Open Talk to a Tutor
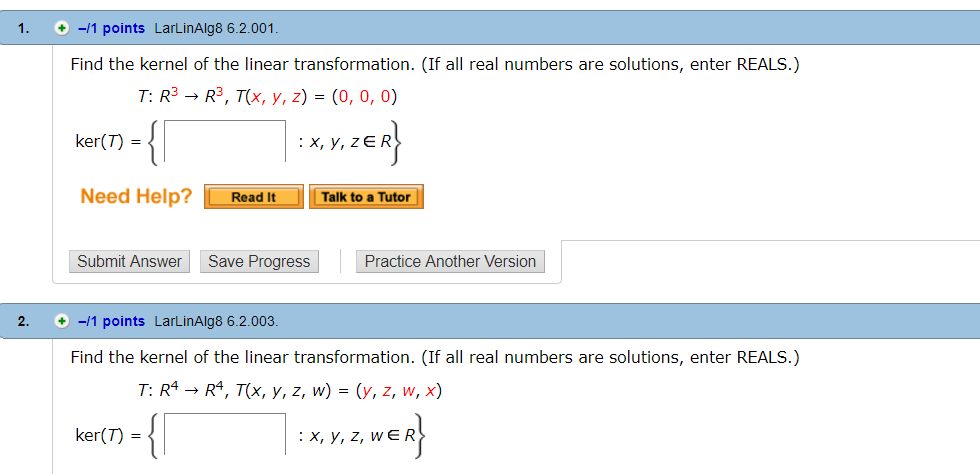The width and height of the screenshot is (980, 474). tap(366, 197)
